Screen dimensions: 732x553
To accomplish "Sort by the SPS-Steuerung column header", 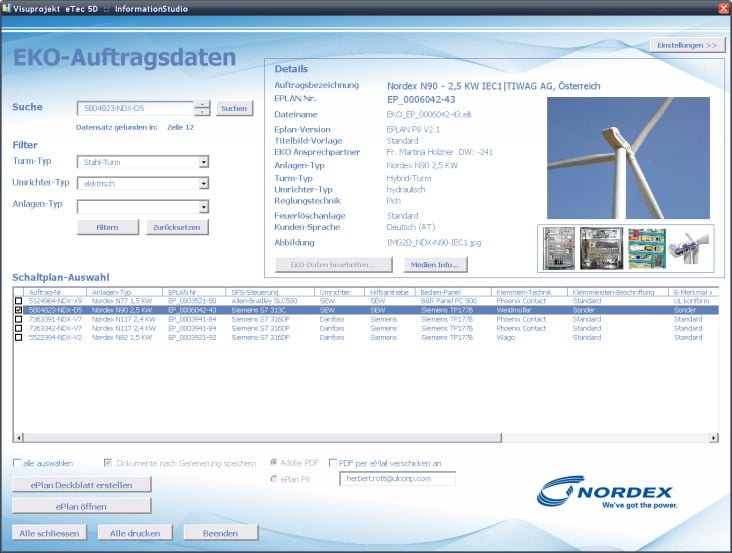I will 270,292.
